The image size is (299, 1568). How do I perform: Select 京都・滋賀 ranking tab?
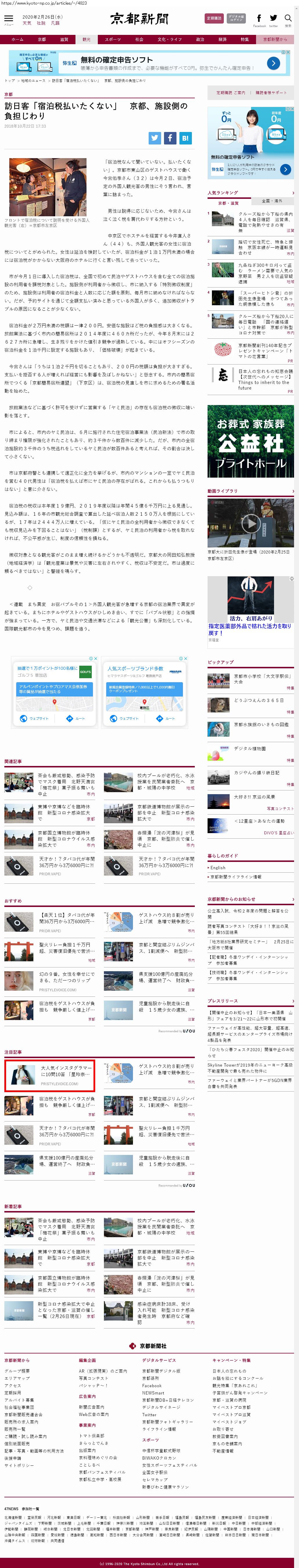pyautogui.click(x=228, y=203)
